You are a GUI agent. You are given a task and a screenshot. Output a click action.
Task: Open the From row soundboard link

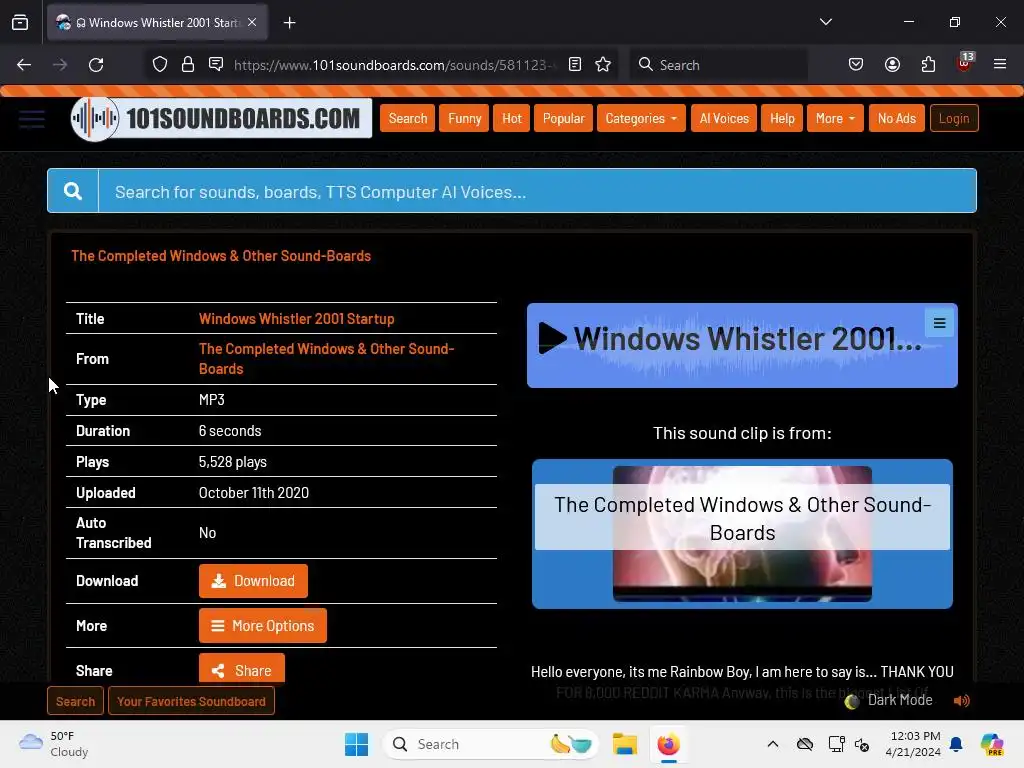point(327,359)
